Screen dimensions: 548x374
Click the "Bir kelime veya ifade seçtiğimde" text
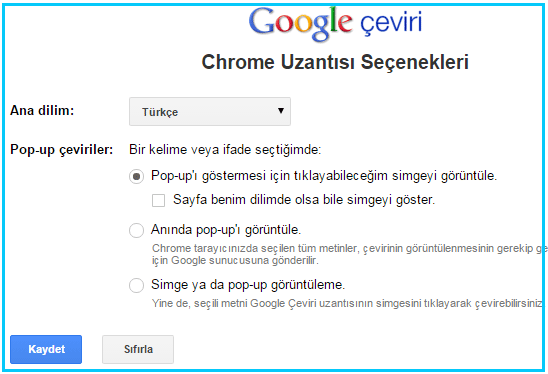point(225,150)
